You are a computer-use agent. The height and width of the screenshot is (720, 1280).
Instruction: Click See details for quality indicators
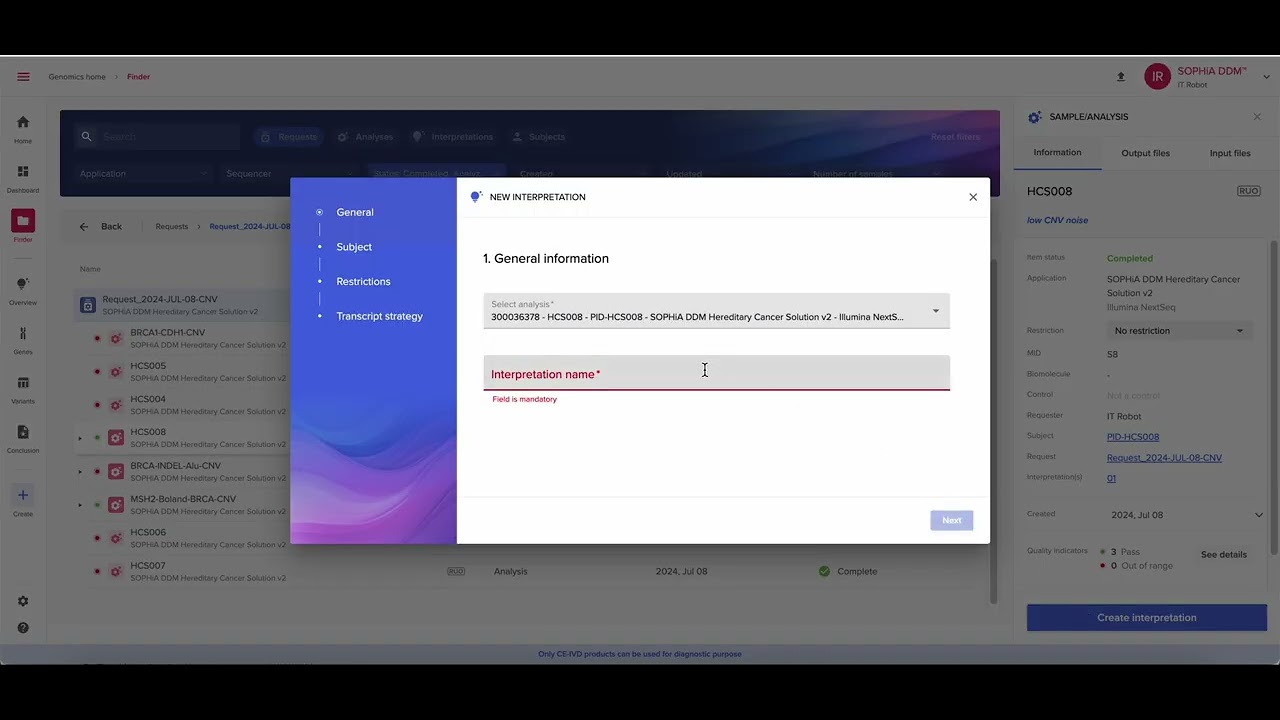pos(1223,555)
